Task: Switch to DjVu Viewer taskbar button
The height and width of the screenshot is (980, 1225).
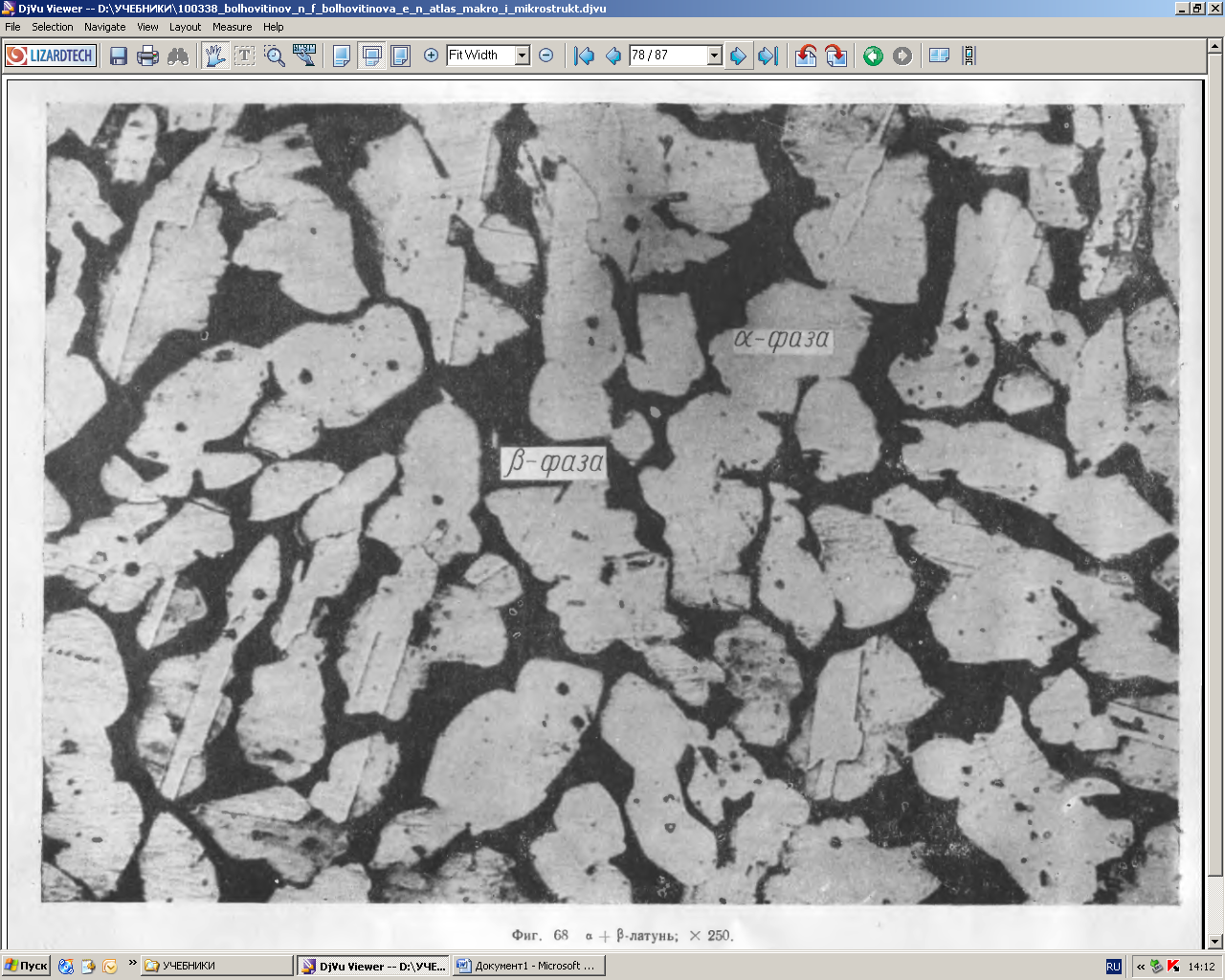Action: pyautogui.click(x=374, y=966)
